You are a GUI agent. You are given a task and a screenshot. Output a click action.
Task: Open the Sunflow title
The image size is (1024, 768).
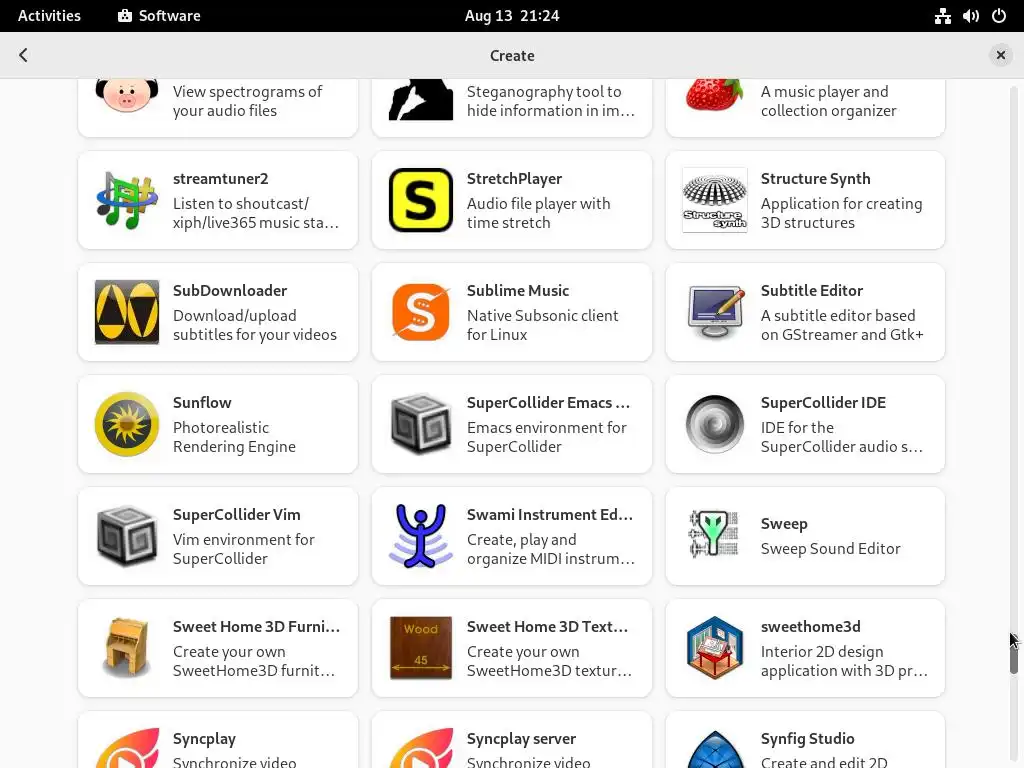coord(202,402)
